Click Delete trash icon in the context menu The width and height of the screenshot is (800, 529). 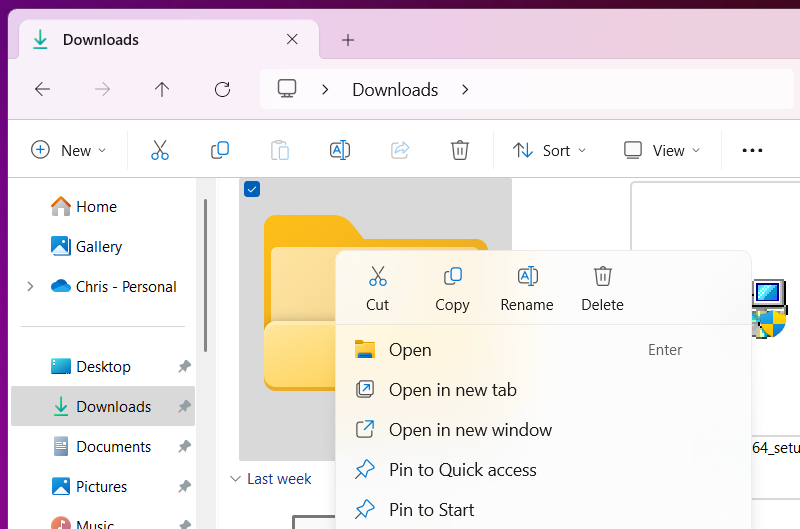coord(602,277)
